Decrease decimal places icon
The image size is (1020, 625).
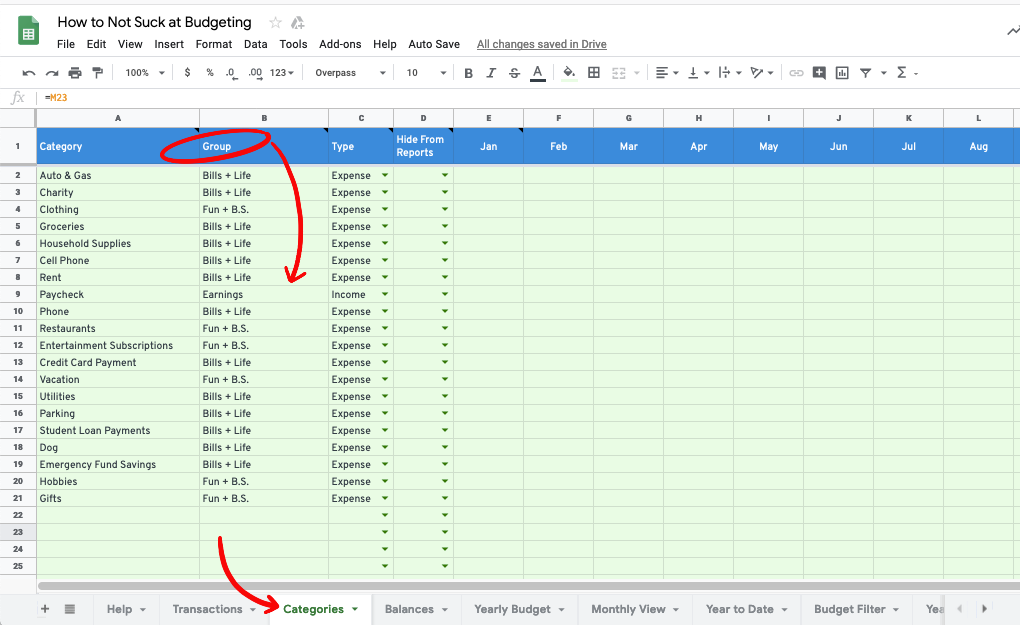pos(231,73)
